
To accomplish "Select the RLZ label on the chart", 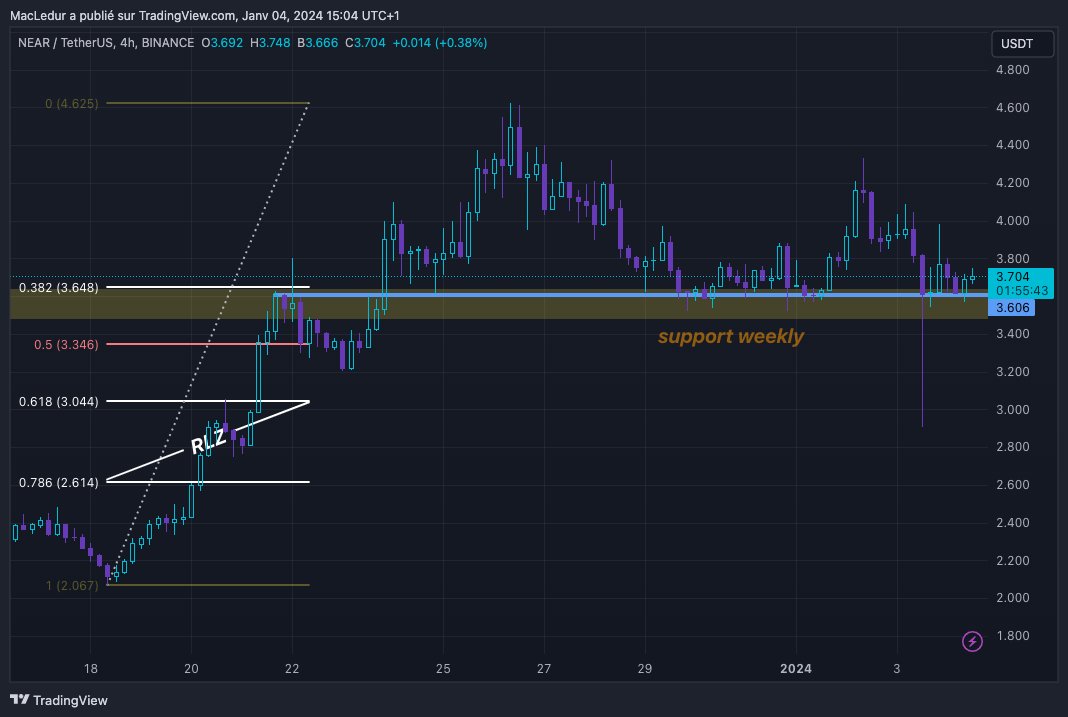I will [x=208, y=441].
